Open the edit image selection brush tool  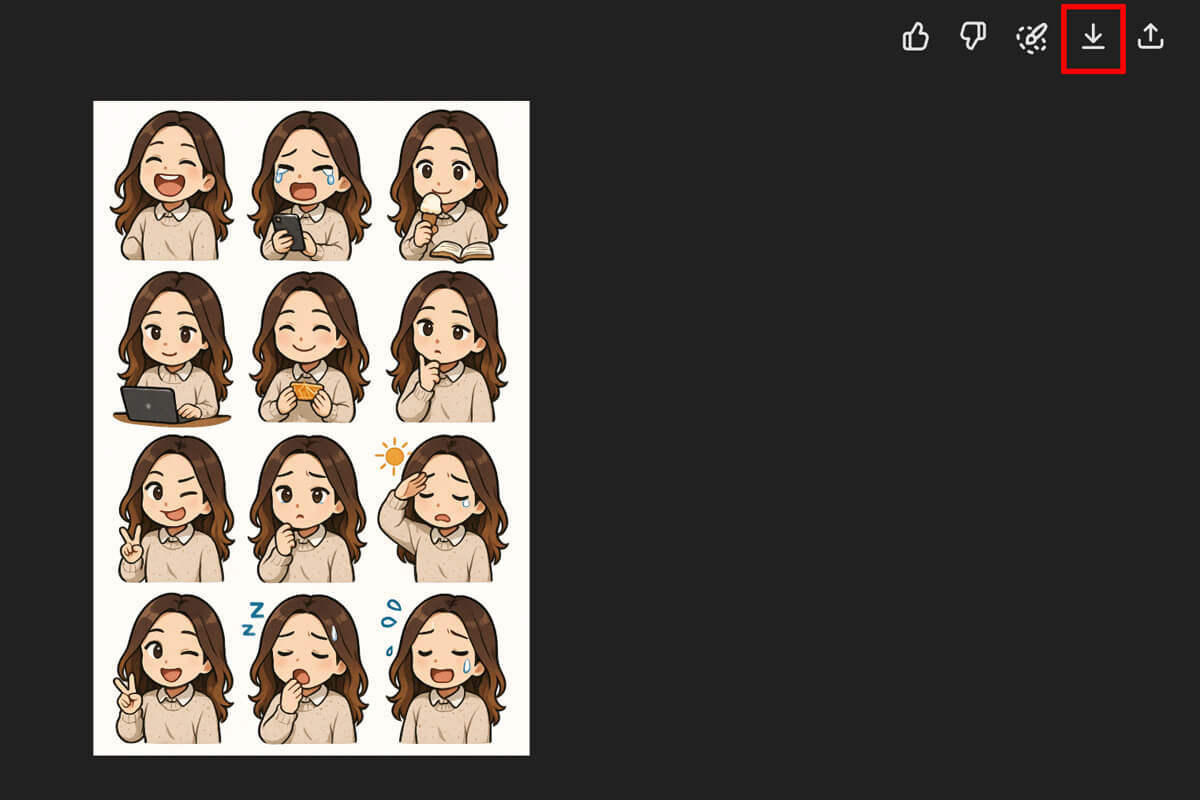[x=1031, y=38]
